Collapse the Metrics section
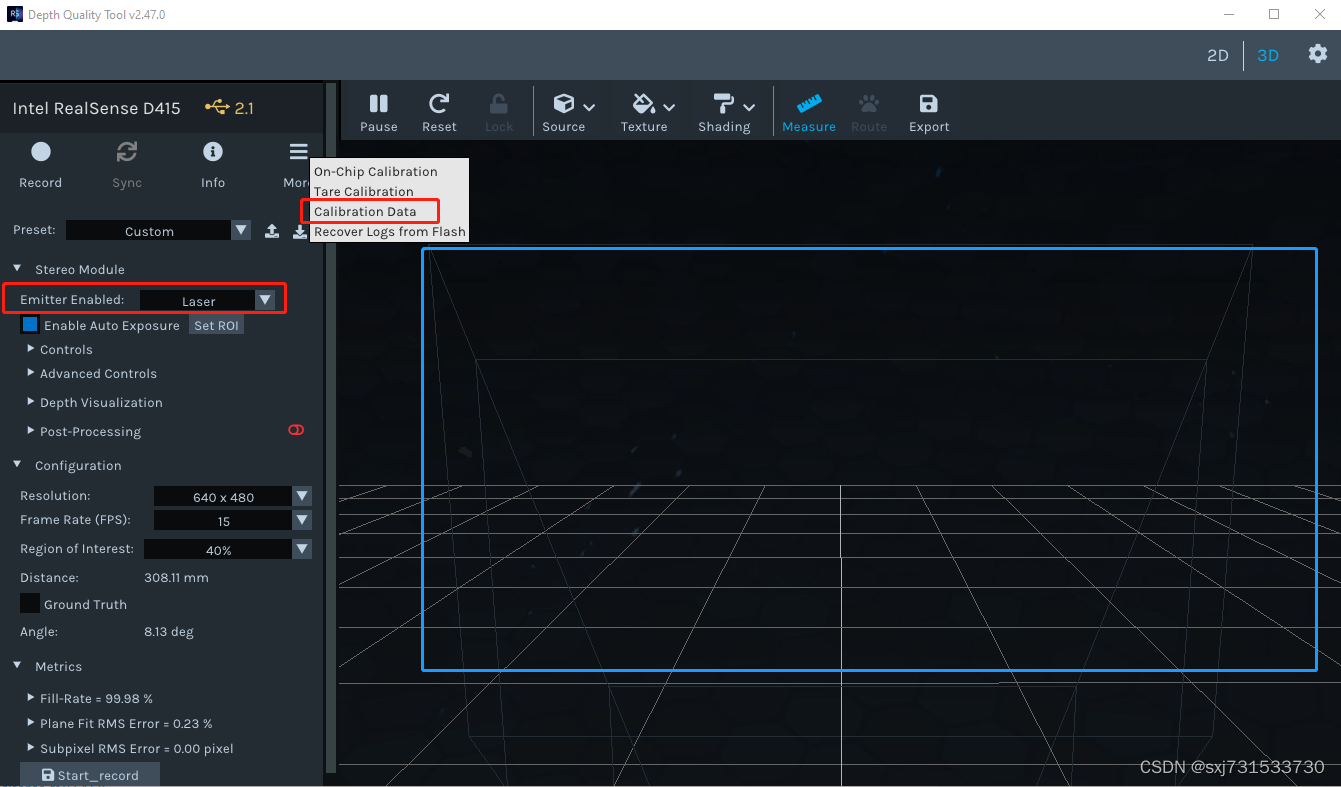1341x787 pixels. click(x=17, y=666)
